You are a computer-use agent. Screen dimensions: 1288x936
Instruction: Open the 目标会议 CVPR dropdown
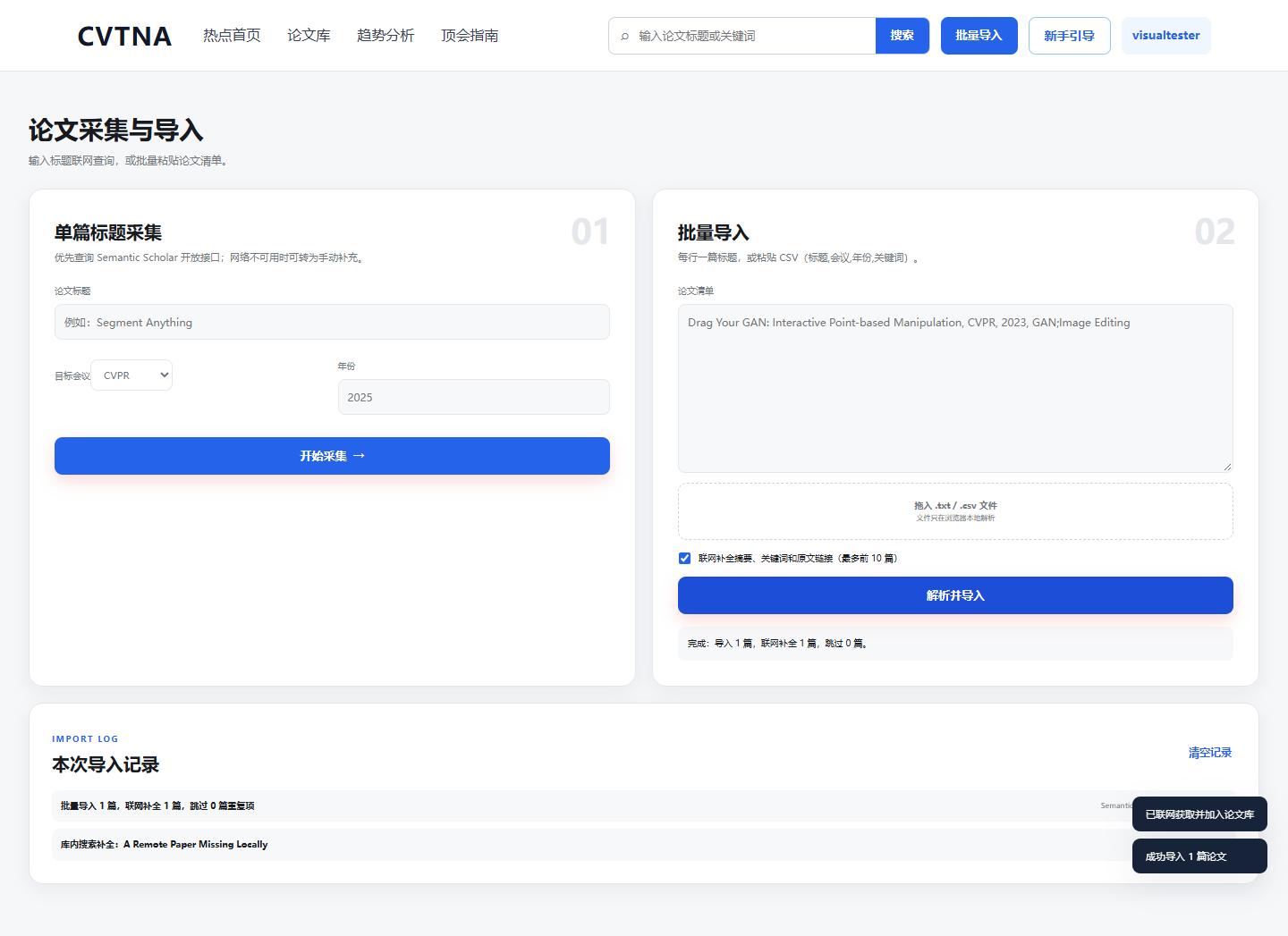coord(131,375)
